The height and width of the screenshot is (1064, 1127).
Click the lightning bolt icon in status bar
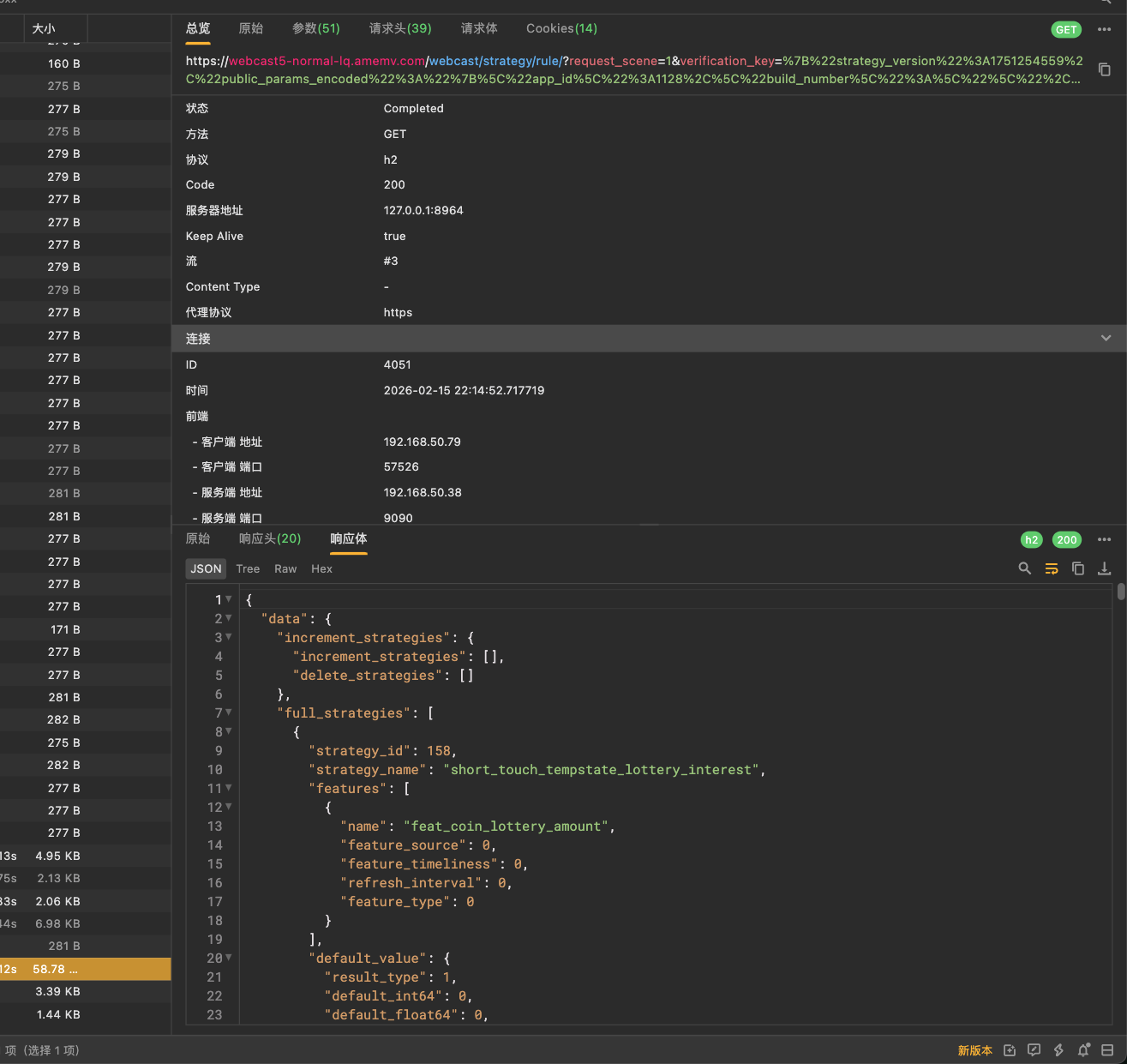[1059, 1050]
